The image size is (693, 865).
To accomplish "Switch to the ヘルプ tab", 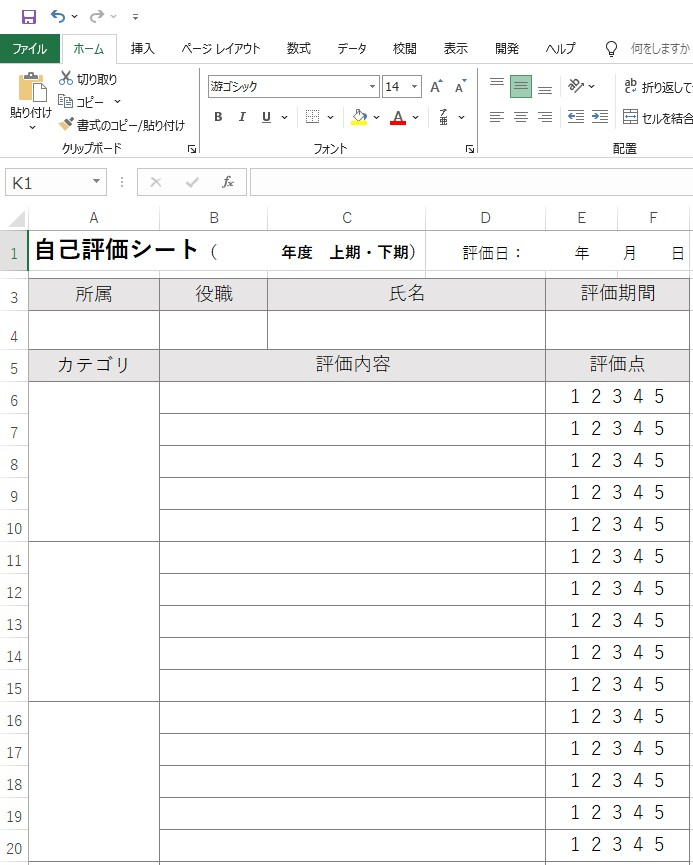I will (560, 49).
